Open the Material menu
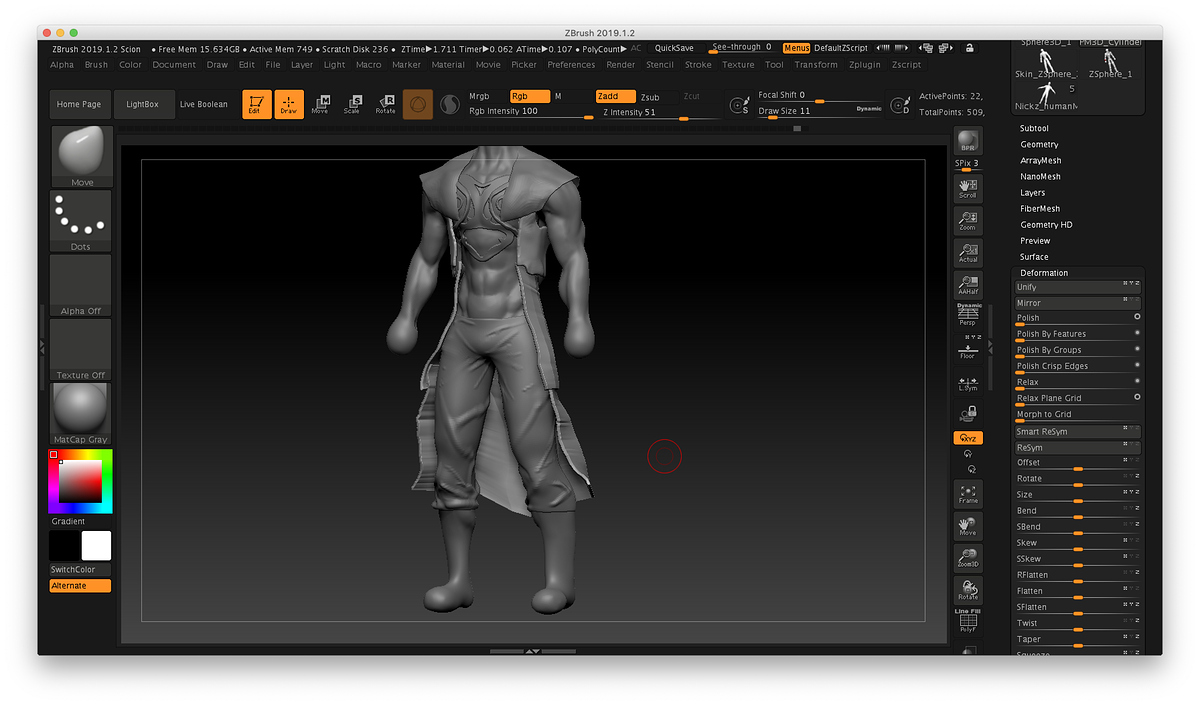Viewport: 1200px width, 705px height. click(x=448, y=64)
